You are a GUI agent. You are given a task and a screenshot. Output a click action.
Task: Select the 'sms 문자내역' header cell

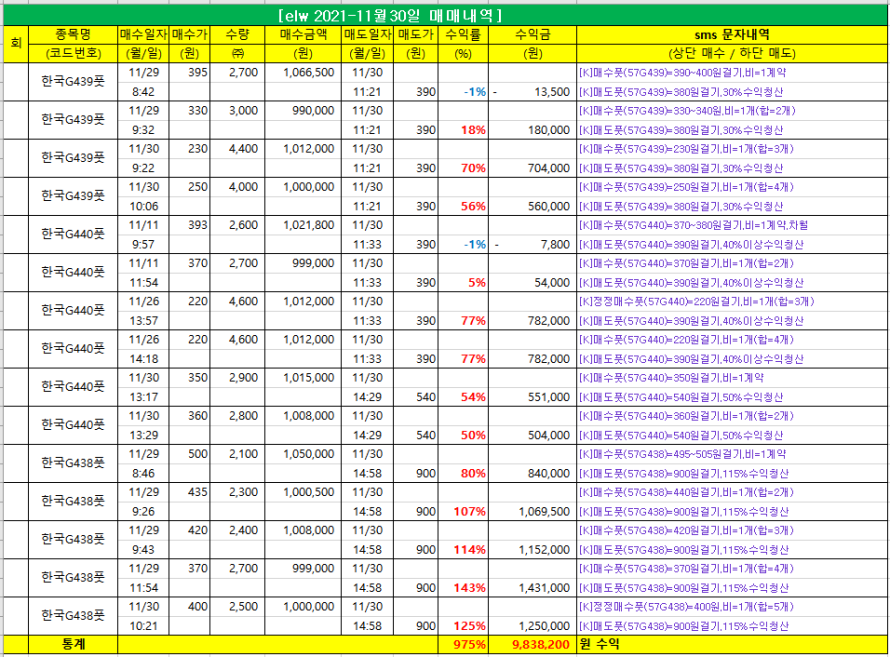click(730, 35)
